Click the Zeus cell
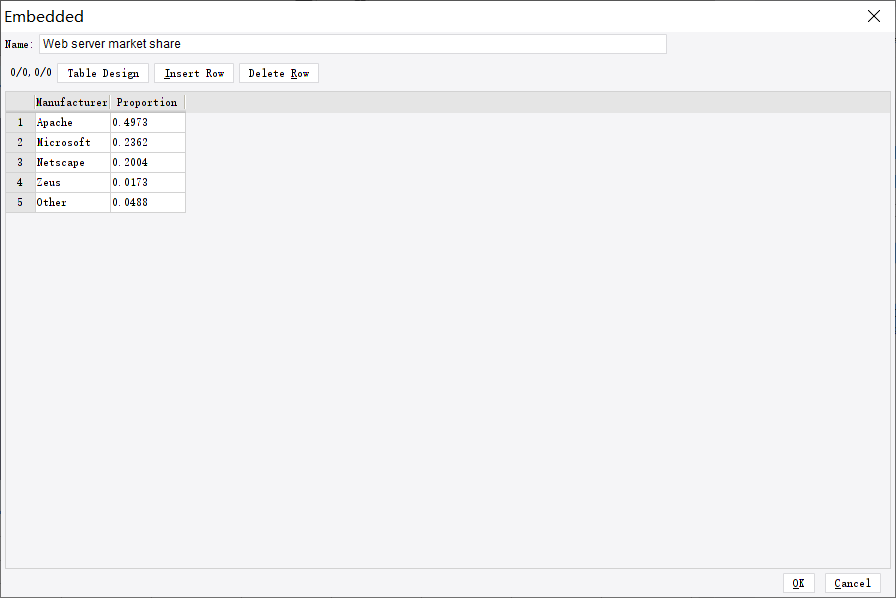 73,182
